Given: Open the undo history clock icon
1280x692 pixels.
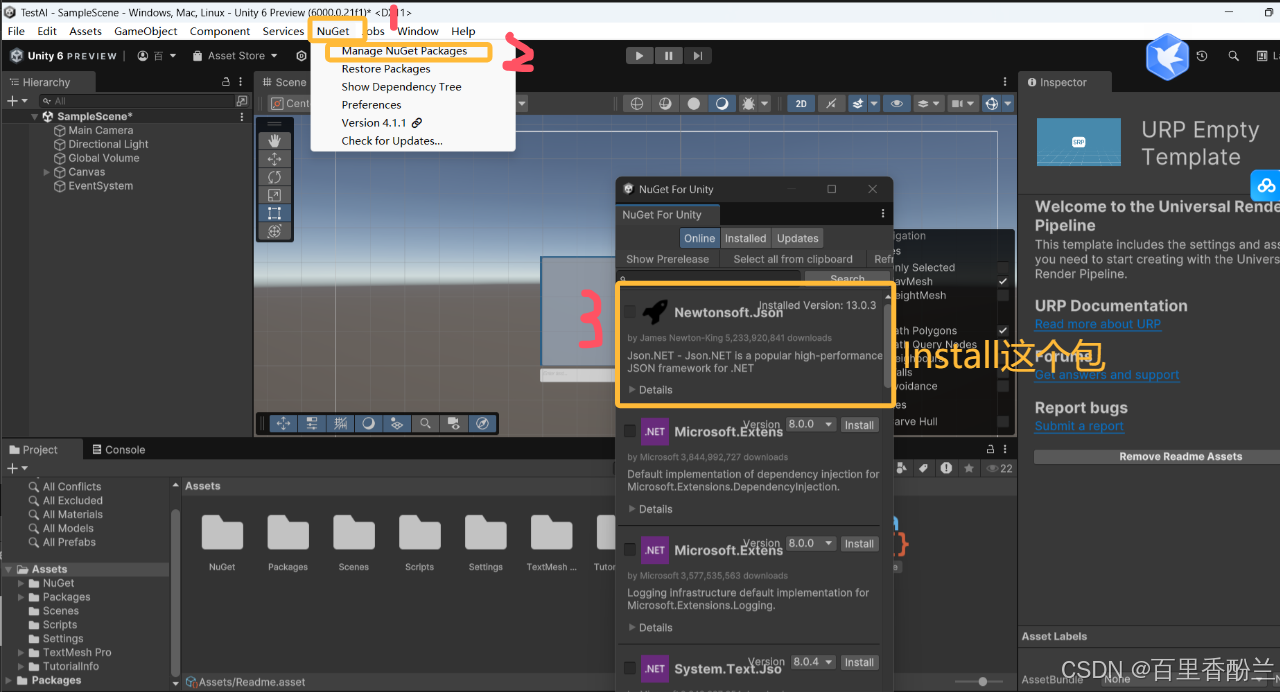Looking at the screenshot, I should tap(1202, 56).
